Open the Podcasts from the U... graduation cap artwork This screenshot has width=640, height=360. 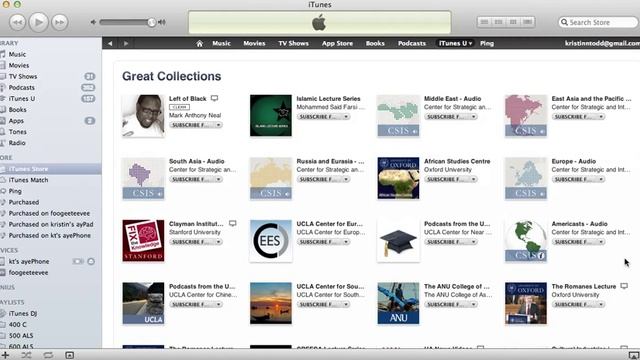pos(398,241)
